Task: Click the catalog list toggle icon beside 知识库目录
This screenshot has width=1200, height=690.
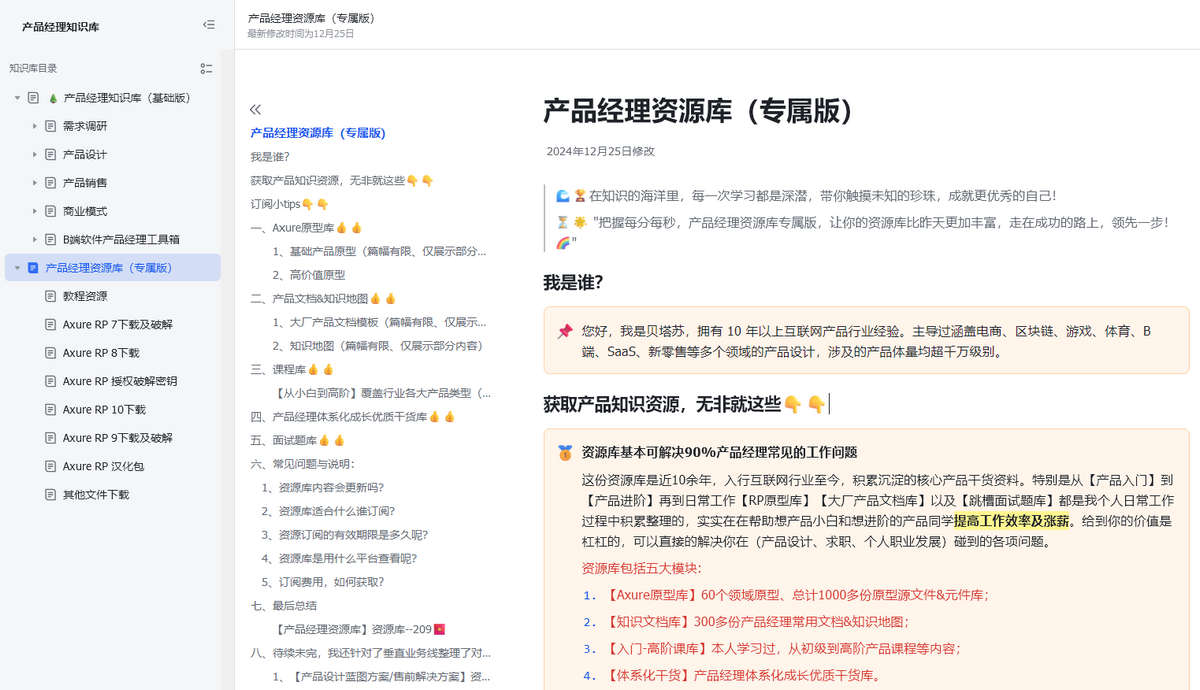Action: pos(206,68)
